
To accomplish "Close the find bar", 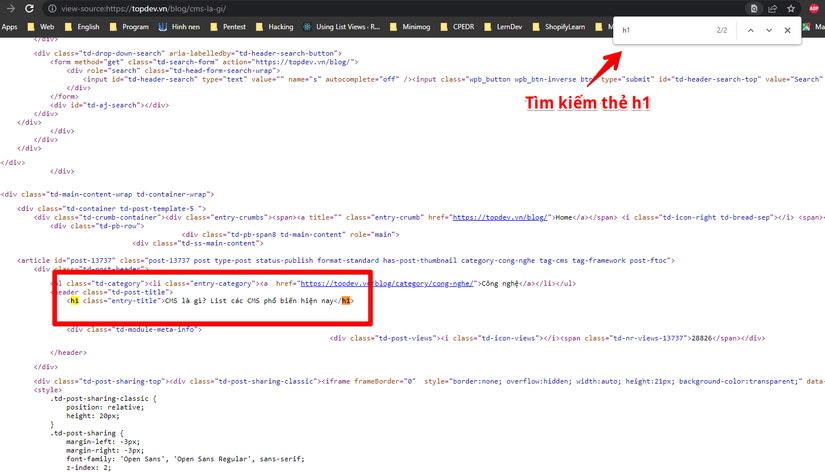I will pos(788,31).
